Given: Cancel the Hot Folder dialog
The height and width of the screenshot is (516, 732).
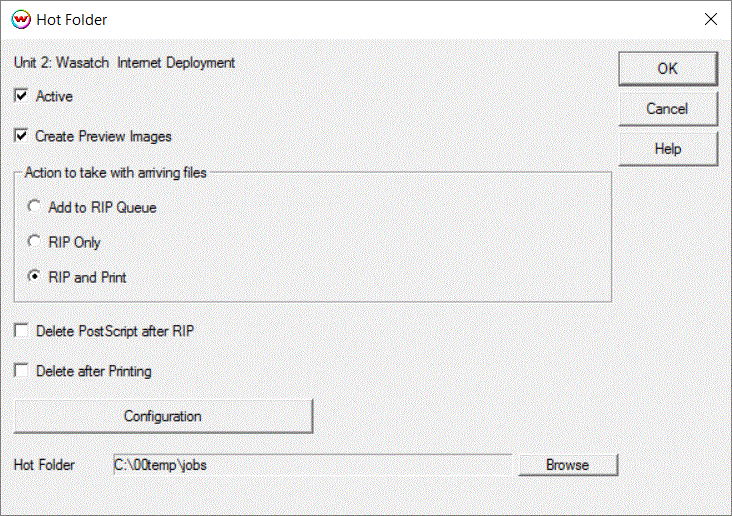Looking at the screenshot, I should pyautogui.click(x=668, y=109).
